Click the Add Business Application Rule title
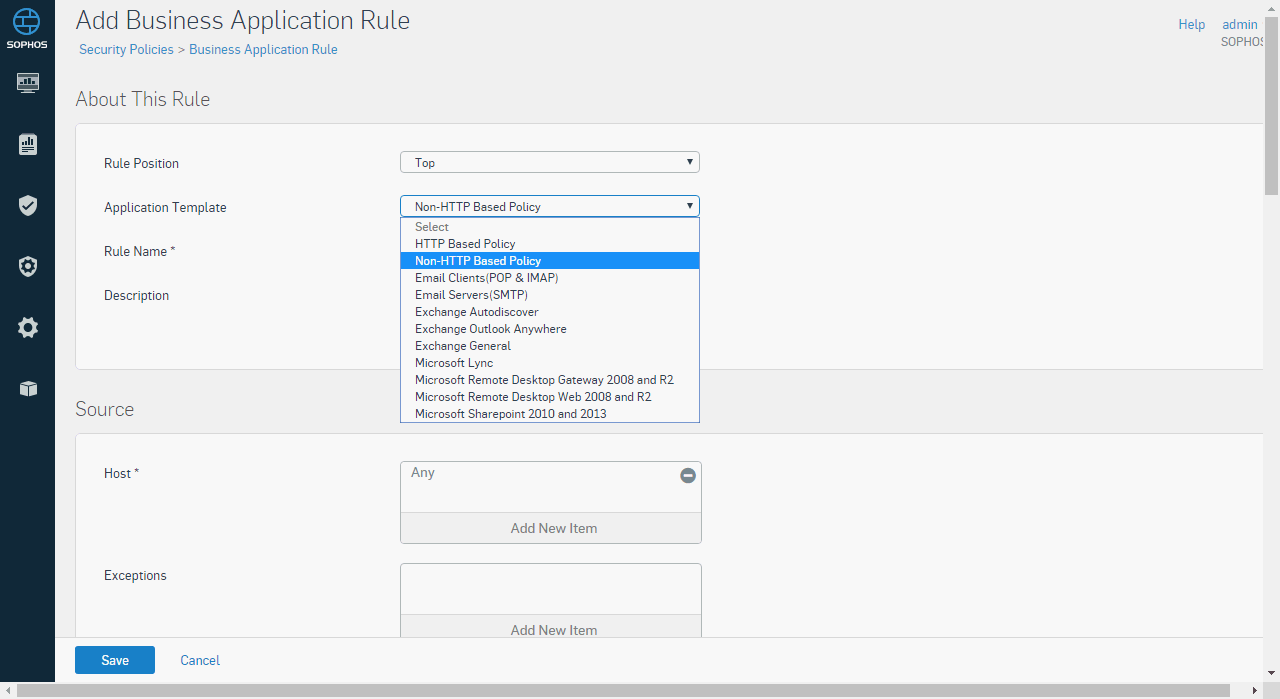Viewport: 1280px width, 699px height. pos(243,20)
